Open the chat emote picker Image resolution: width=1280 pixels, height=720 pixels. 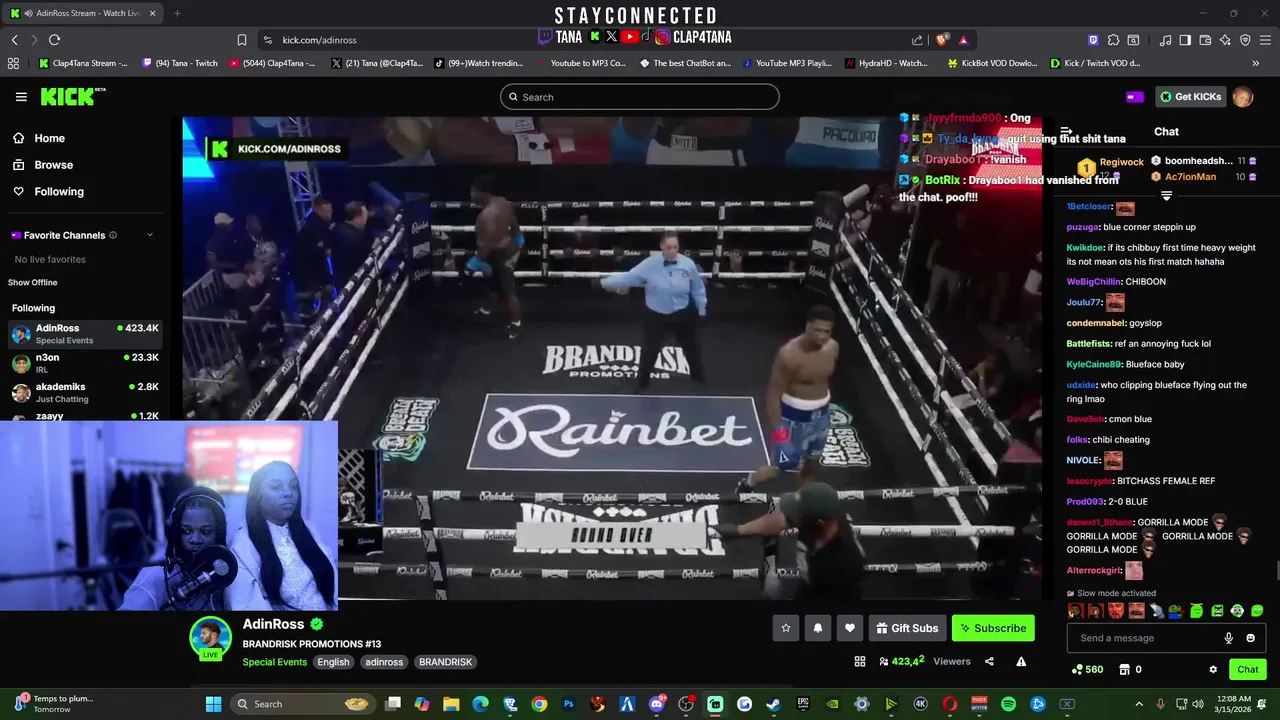point(1250,638)
